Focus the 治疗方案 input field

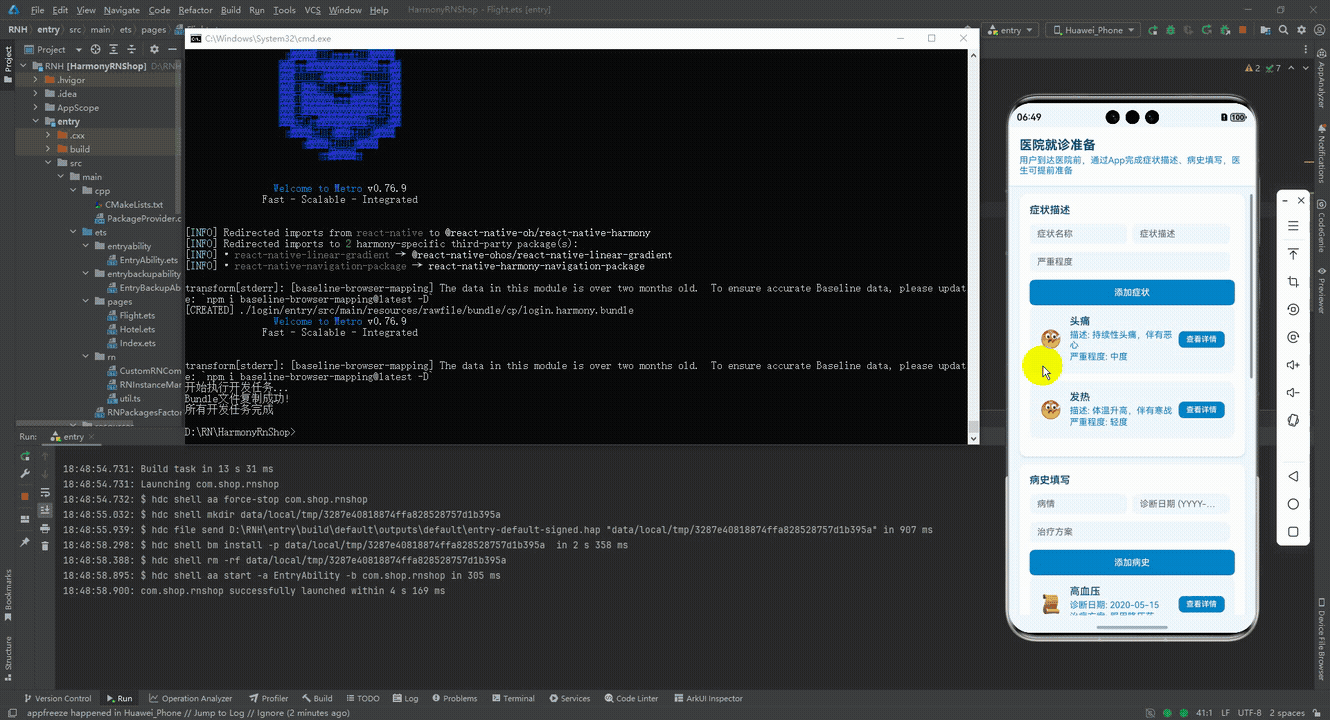click(x=1130, y=532)
